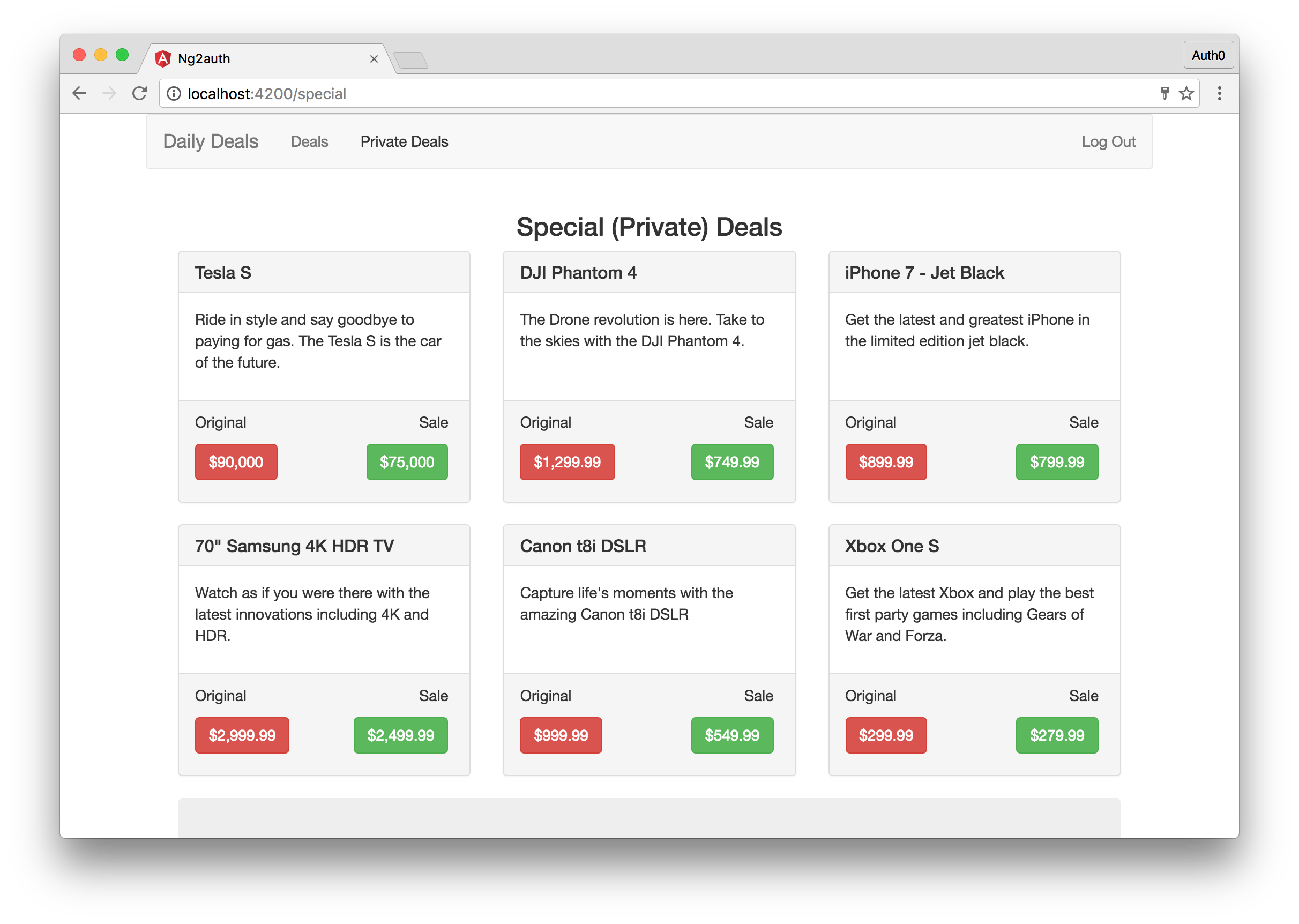The width and height of the screenshot is (1299, 924).
Task: Click the browser back arrow
Action: click(x=80, y=93)
